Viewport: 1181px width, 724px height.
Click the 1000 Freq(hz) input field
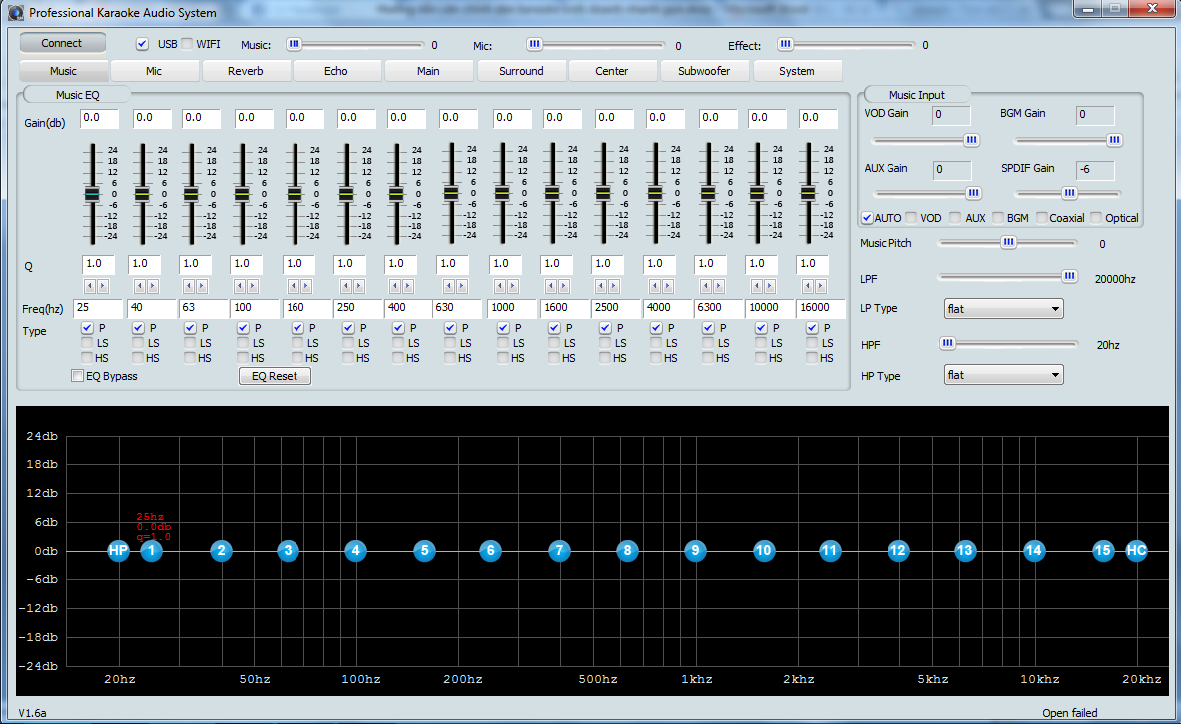coord(511,308)
